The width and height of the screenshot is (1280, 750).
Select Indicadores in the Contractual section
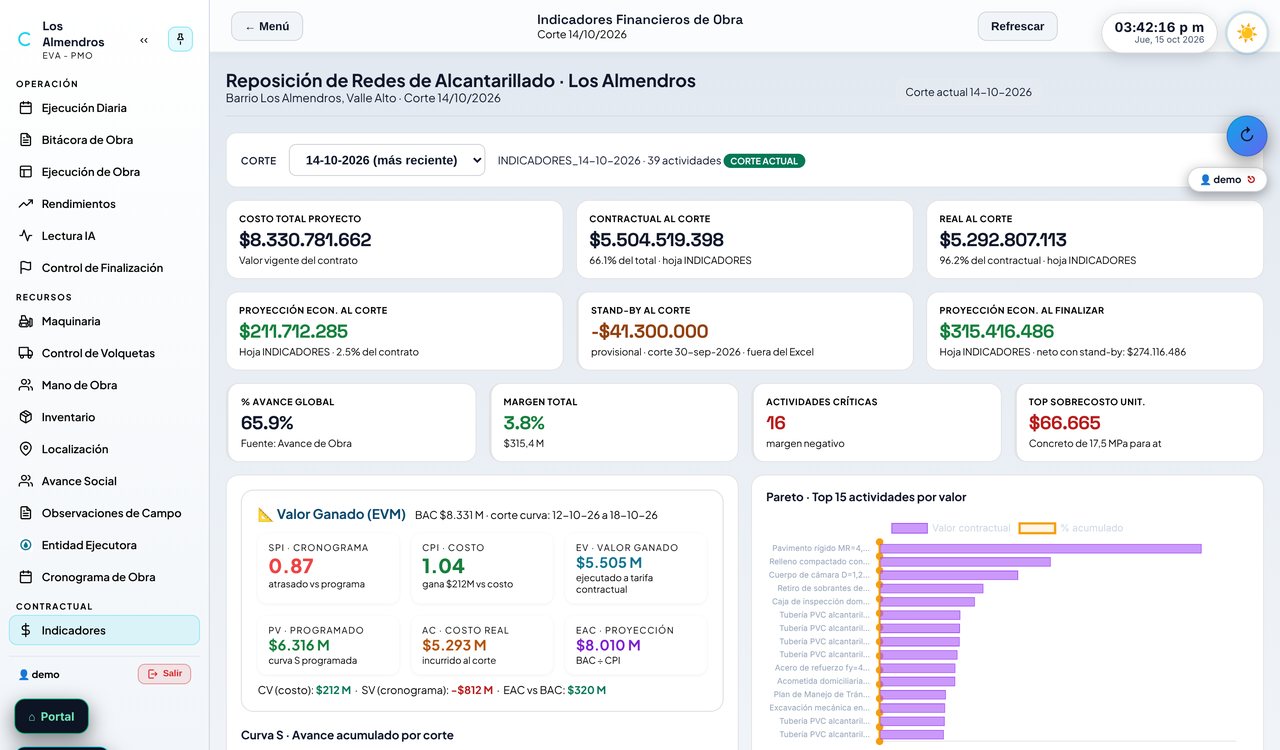(104, 630)
